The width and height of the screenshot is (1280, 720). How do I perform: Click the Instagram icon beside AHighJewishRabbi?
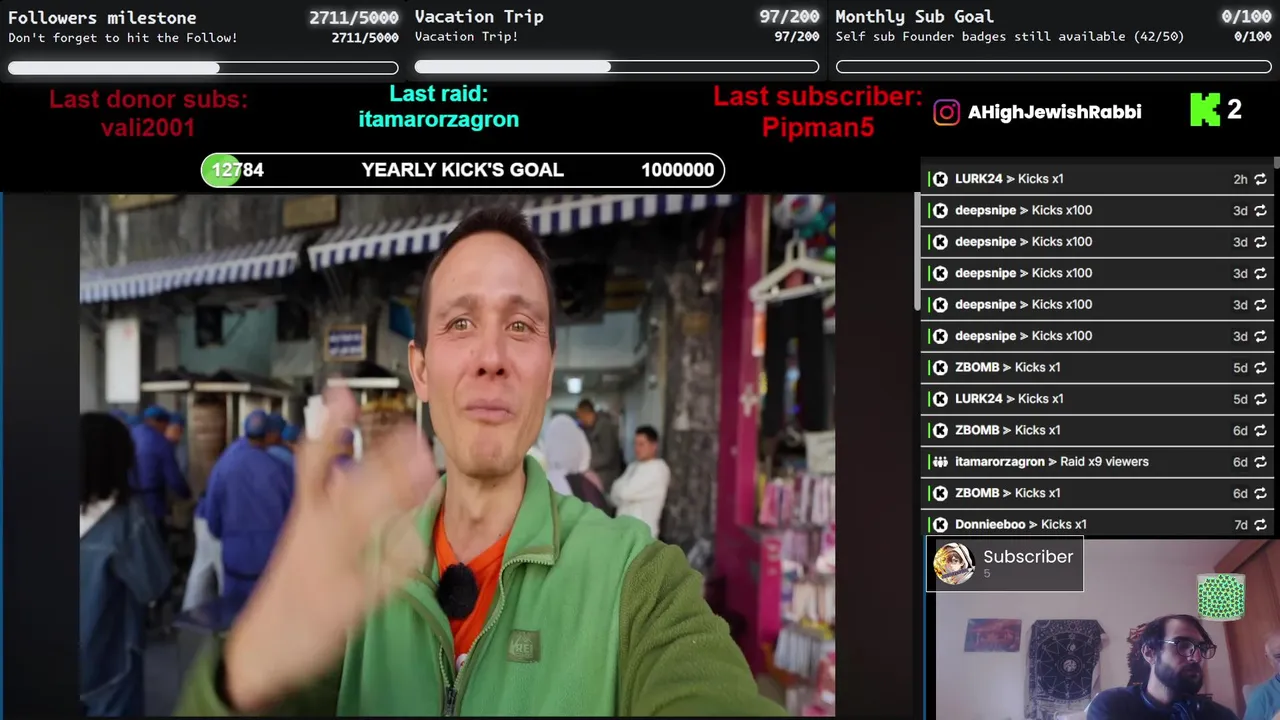point(946,112)
